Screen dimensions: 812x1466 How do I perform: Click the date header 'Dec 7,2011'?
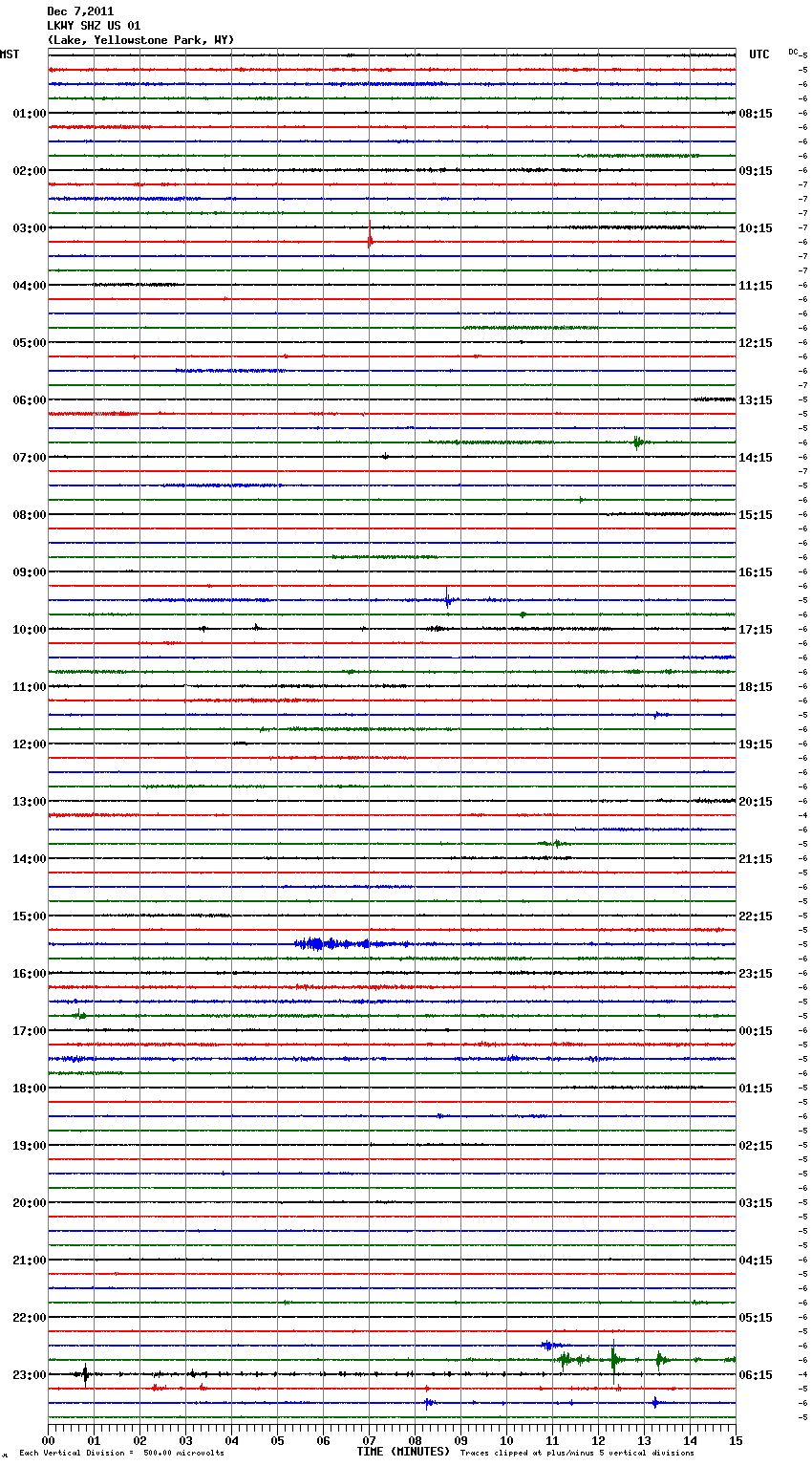tap(80, 11)
